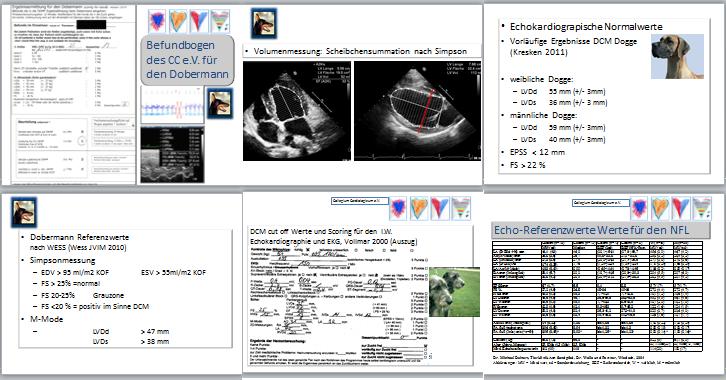Click 'Simpsonmessung' bullet
This screenshot has height=380, width=726.
[63, 260]
